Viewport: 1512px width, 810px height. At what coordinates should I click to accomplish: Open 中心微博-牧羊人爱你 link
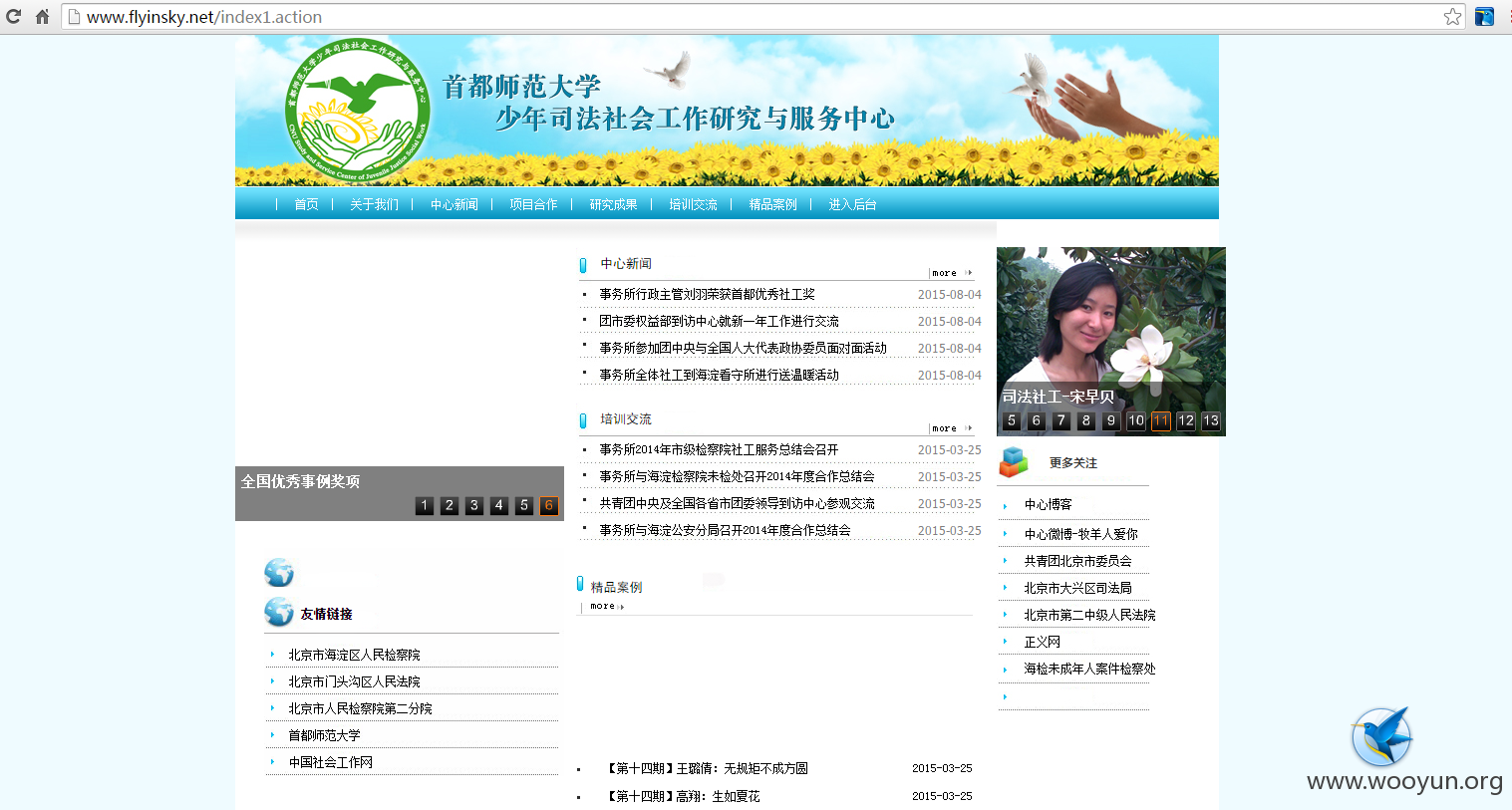point(1080,534)
